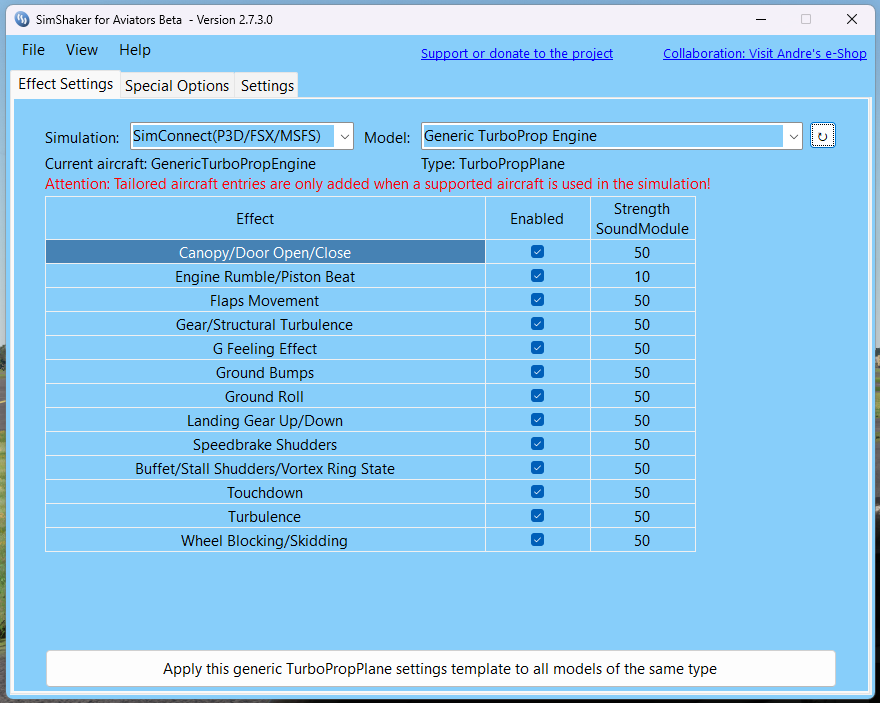Open the View menu

[x=82, y=50]
